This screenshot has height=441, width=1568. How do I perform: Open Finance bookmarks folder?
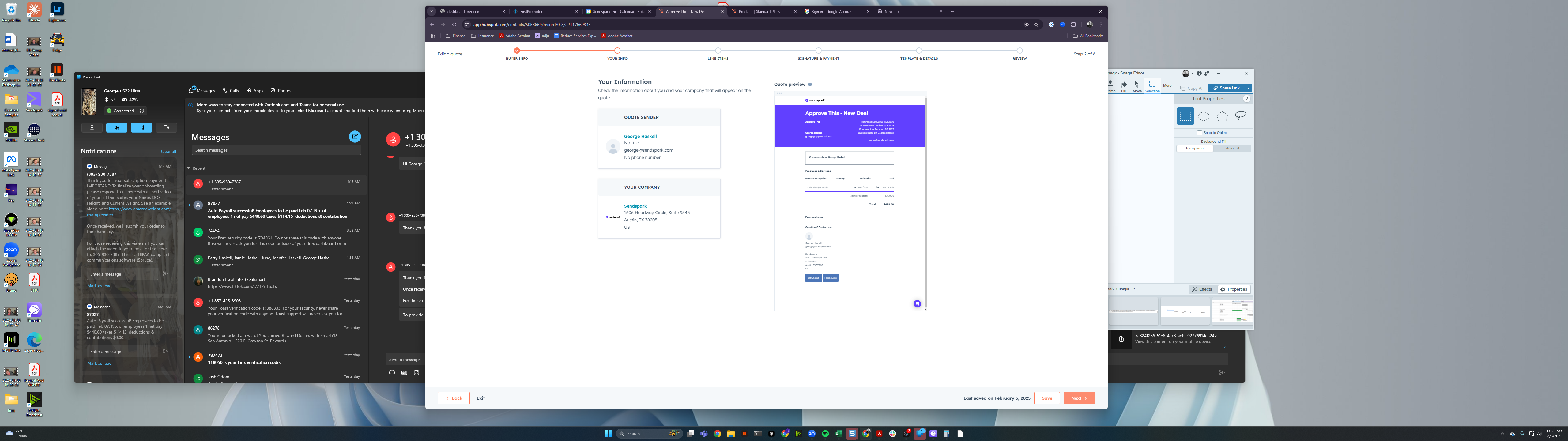click(x=455, y=36)
